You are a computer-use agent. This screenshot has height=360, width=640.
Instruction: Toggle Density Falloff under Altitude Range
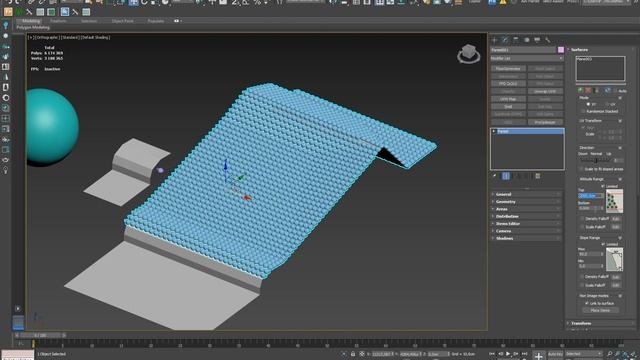coord(583,219)
